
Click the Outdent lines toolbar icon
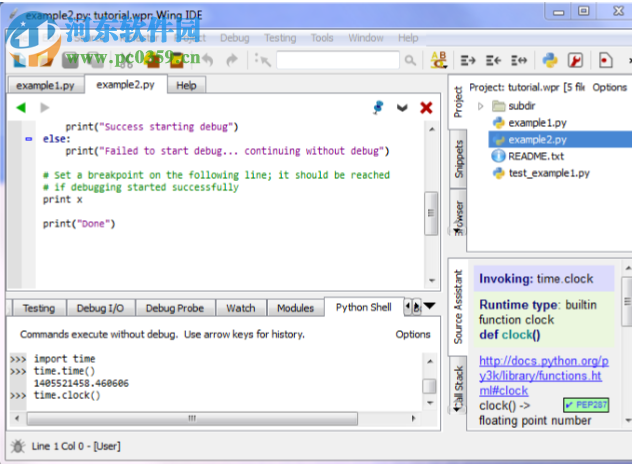[x=493, y=60]
